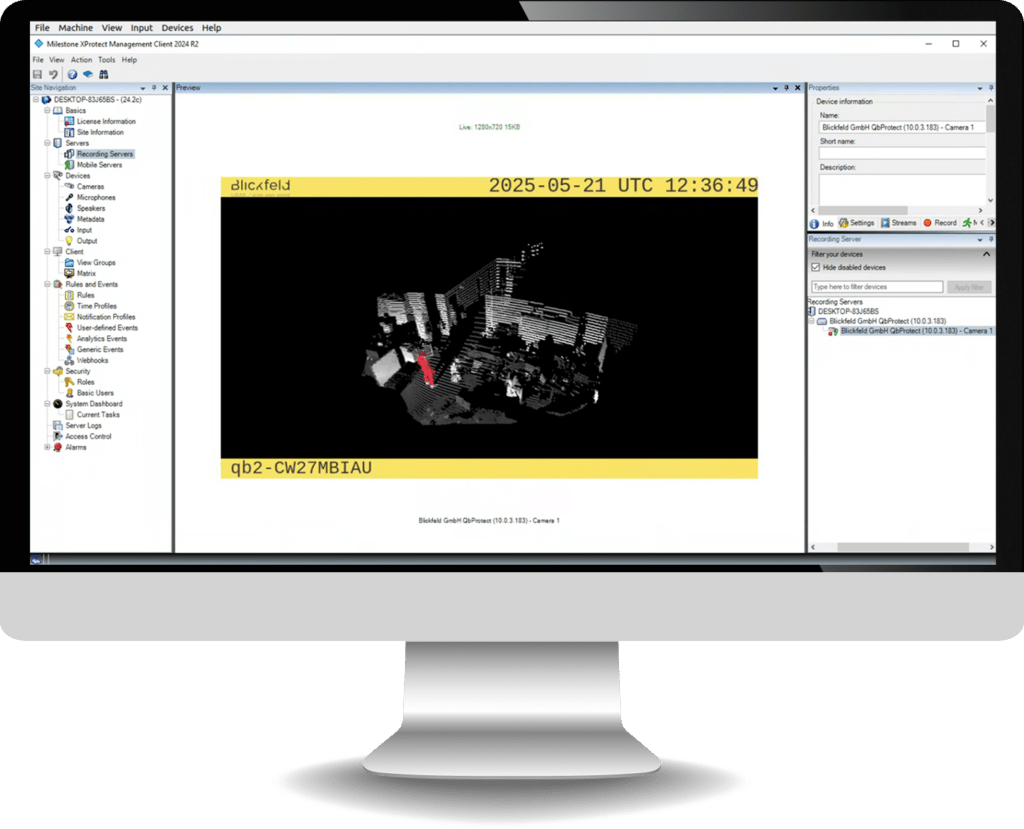Open the Site Navigation pane dropdown arrow
The width and height of the screenshot is (1024, 829).
[143, 88]
